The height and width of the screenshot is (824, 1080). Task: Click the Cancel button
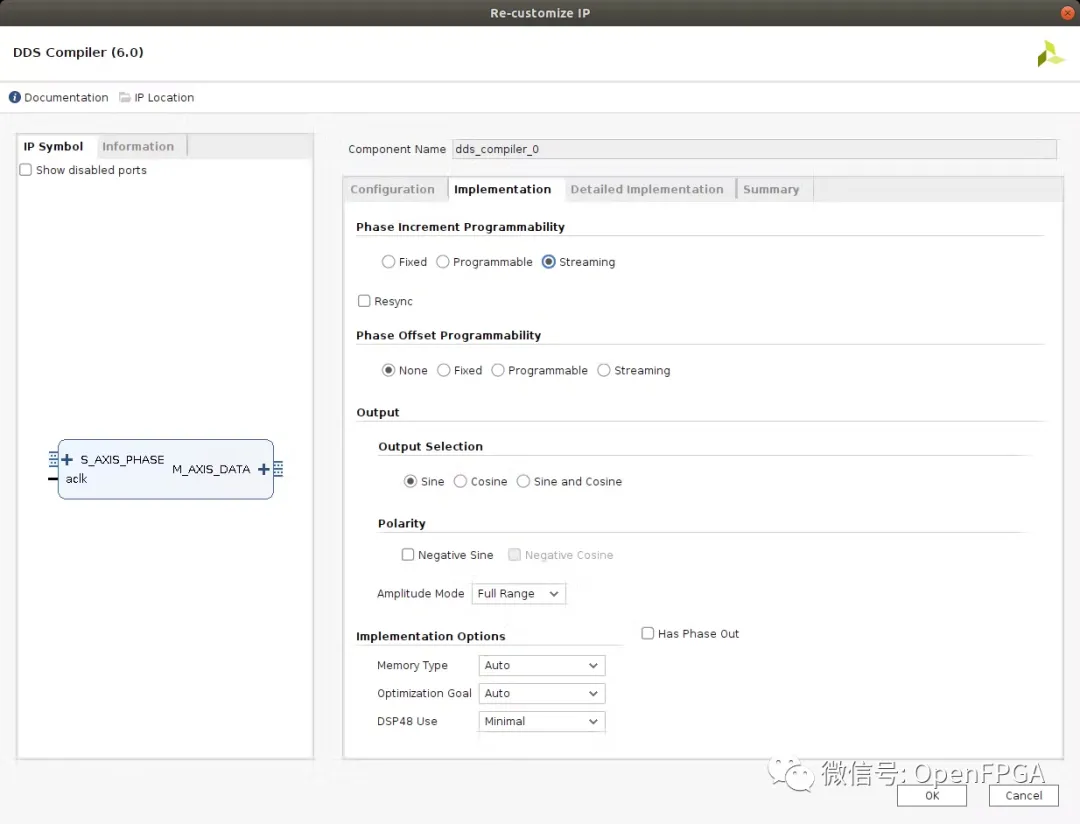(x=1024, y=796)
